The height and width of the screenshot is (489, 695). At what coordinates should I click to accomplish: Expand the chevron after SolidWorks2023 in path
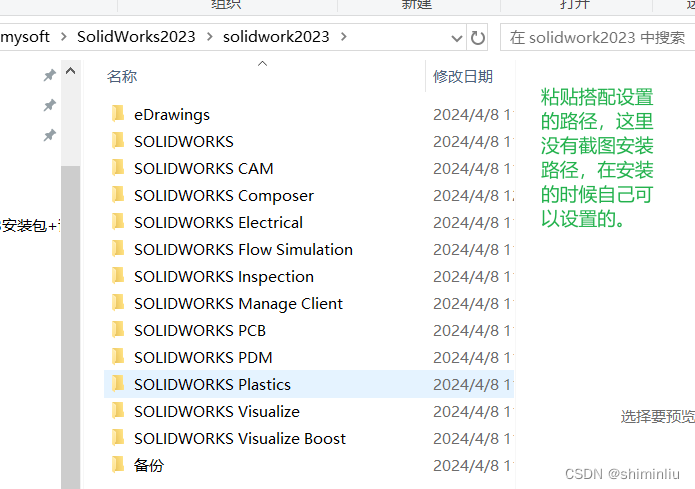point(209,36)
